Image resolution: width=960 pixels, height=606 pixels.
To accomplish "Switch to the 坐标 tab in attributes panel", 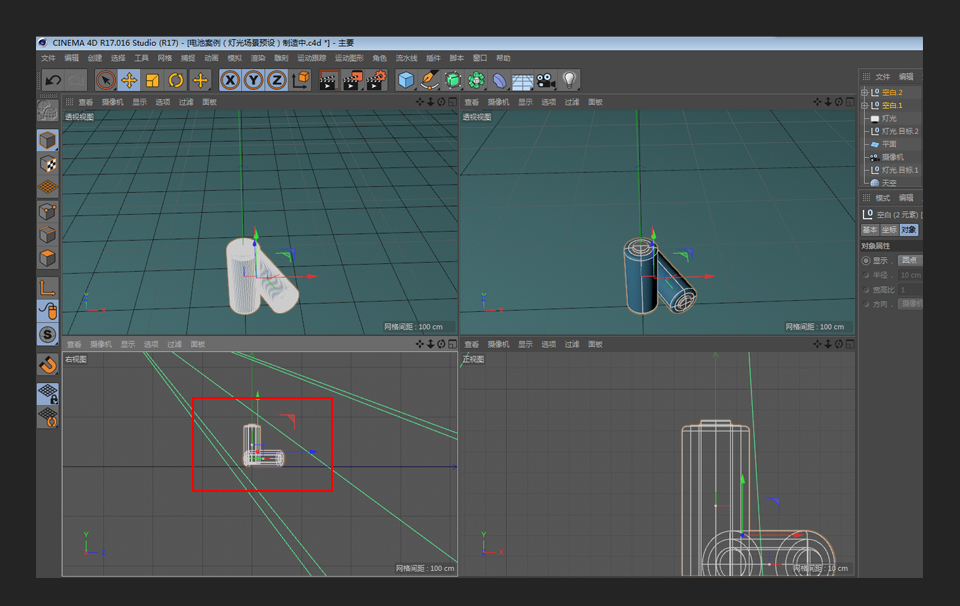I will coord(888,230).
